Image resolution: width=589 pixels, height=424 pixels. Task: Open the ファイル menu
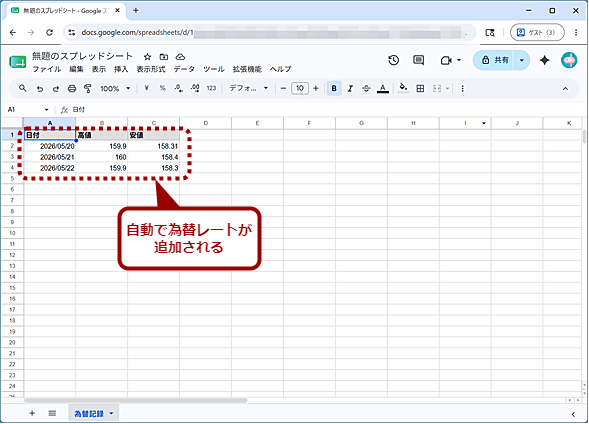[x=47, y=69]
